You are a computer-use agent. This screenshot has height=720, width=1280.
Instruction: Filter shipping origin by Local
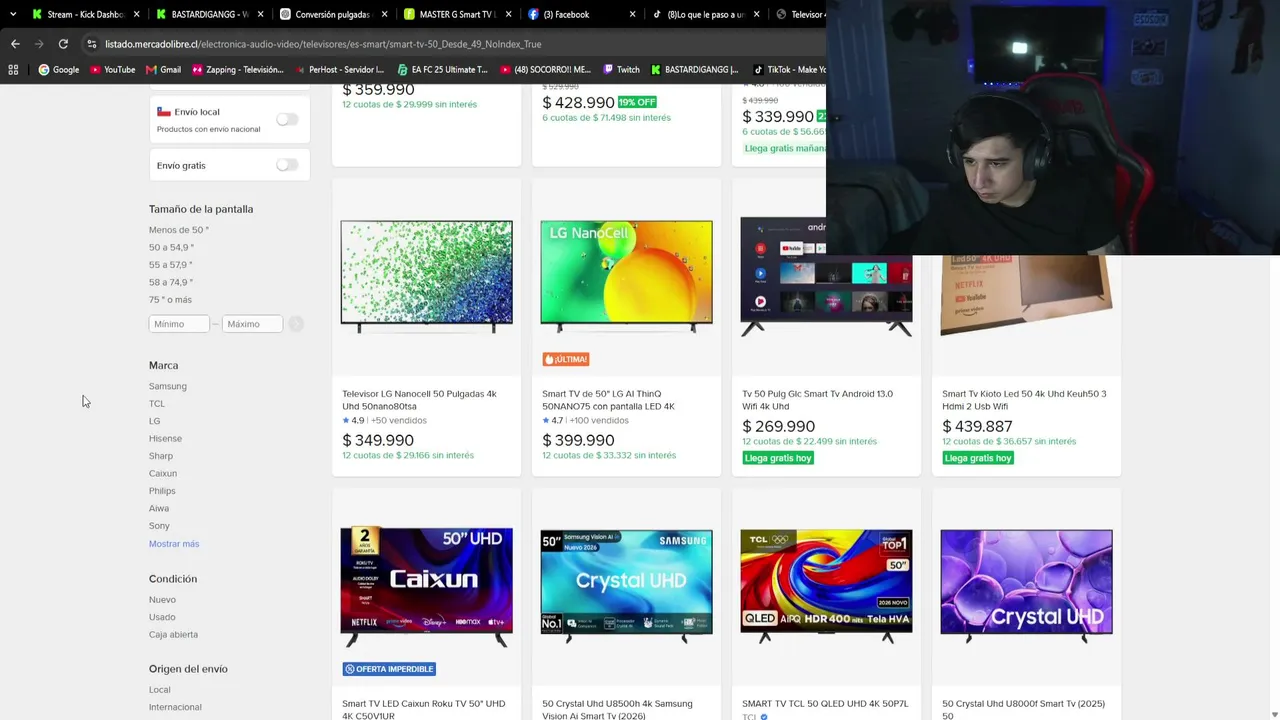click(160, 690)
